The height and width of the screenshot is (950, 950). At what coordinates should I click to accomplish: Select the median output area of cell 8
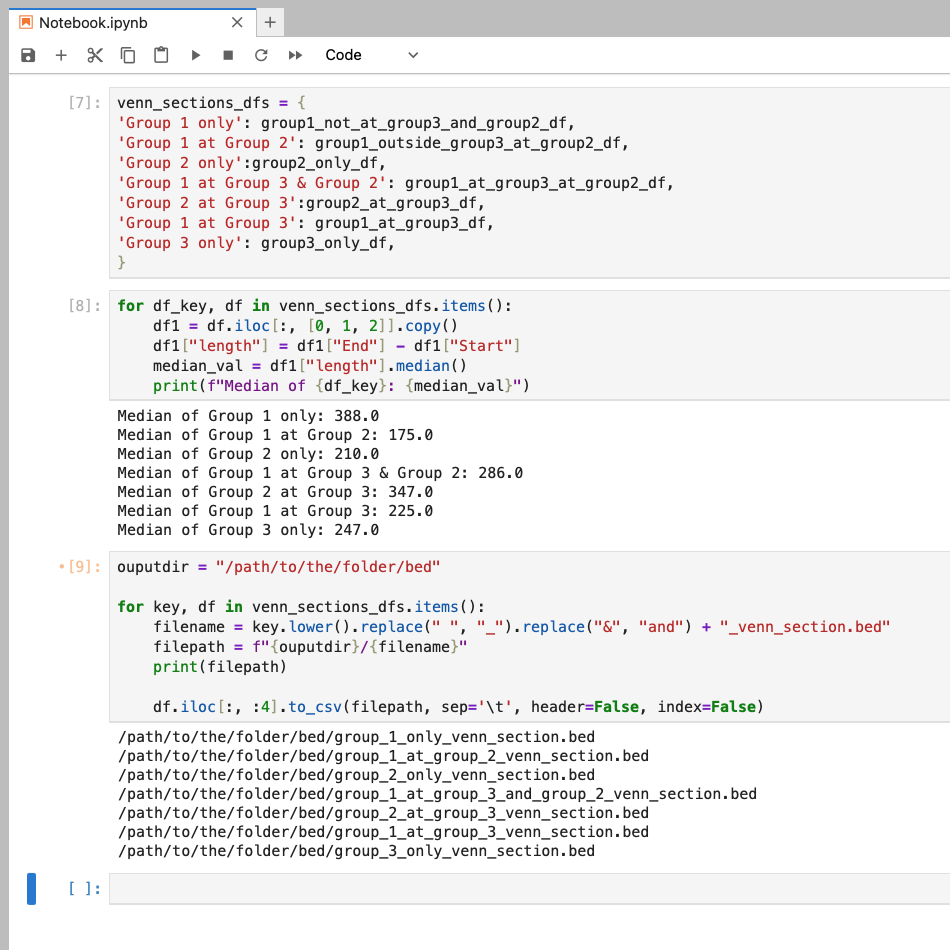pyautogui.click(x=300, y=470)
